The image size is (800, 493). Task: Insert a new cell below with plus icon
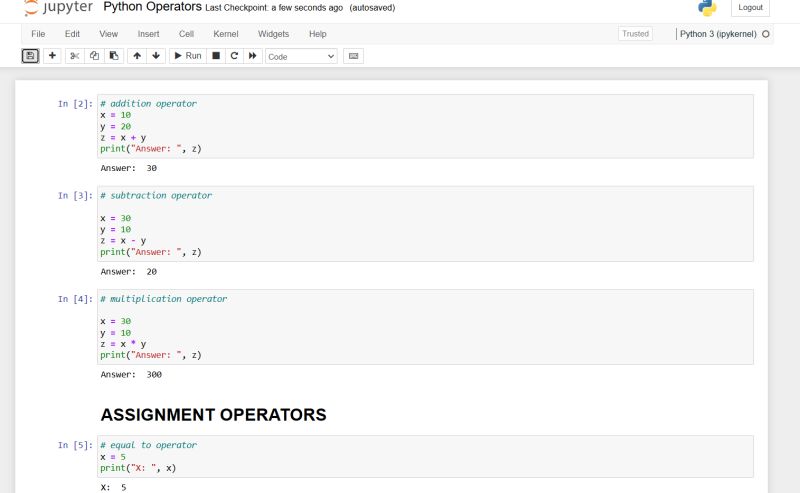(52, 56)
